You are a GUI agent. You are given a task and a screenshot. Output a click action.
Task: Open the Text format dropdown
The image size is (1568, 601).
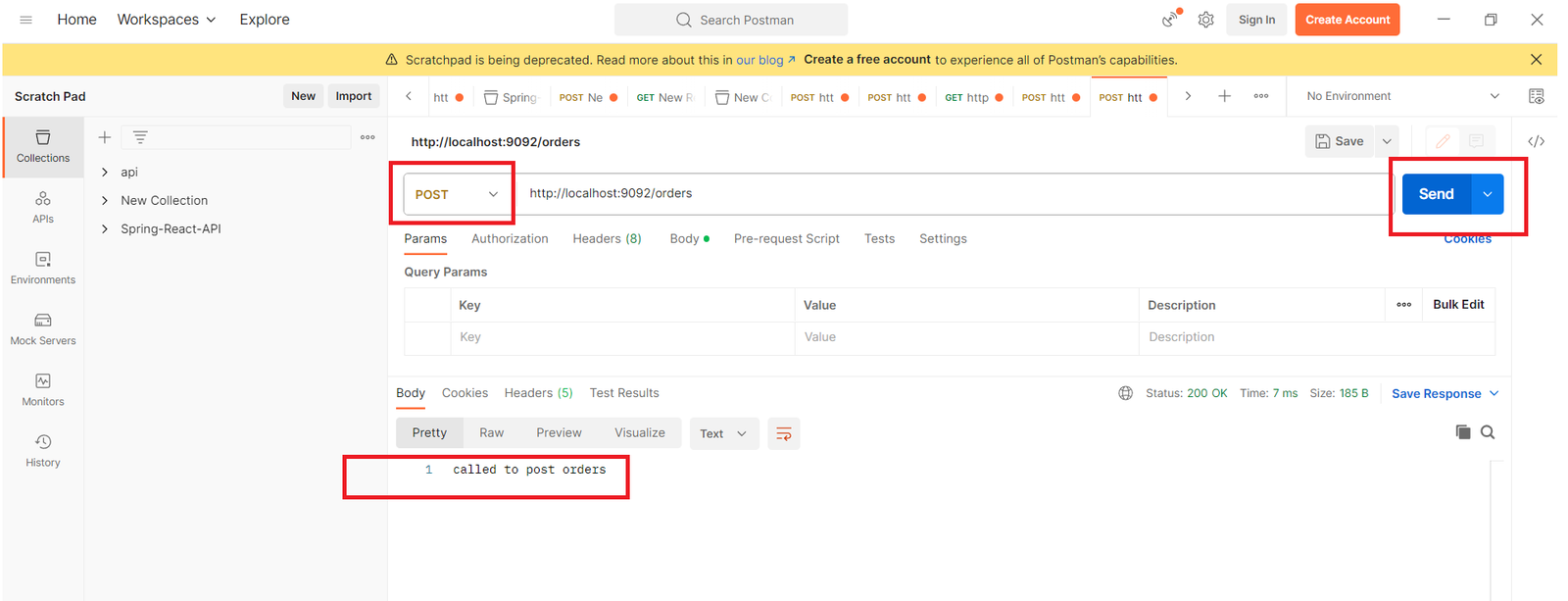[x=724, y=433]
